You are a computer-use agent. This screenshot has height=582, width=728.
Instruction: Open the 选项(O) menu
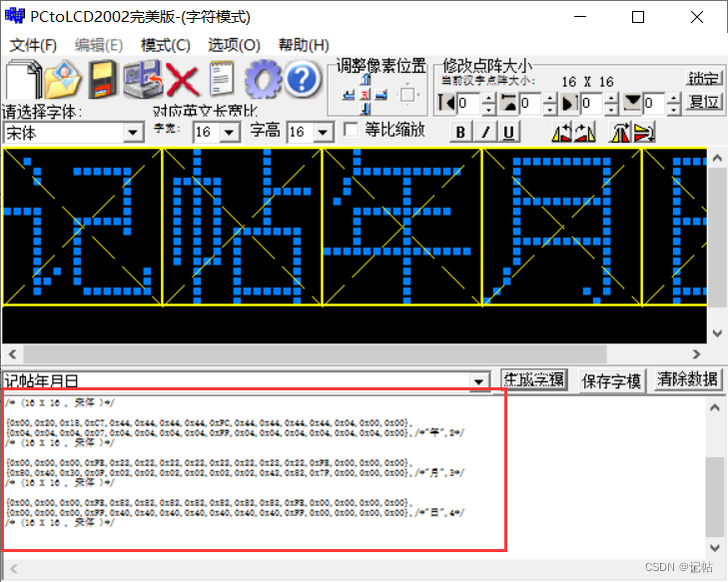tap(234, 45)
